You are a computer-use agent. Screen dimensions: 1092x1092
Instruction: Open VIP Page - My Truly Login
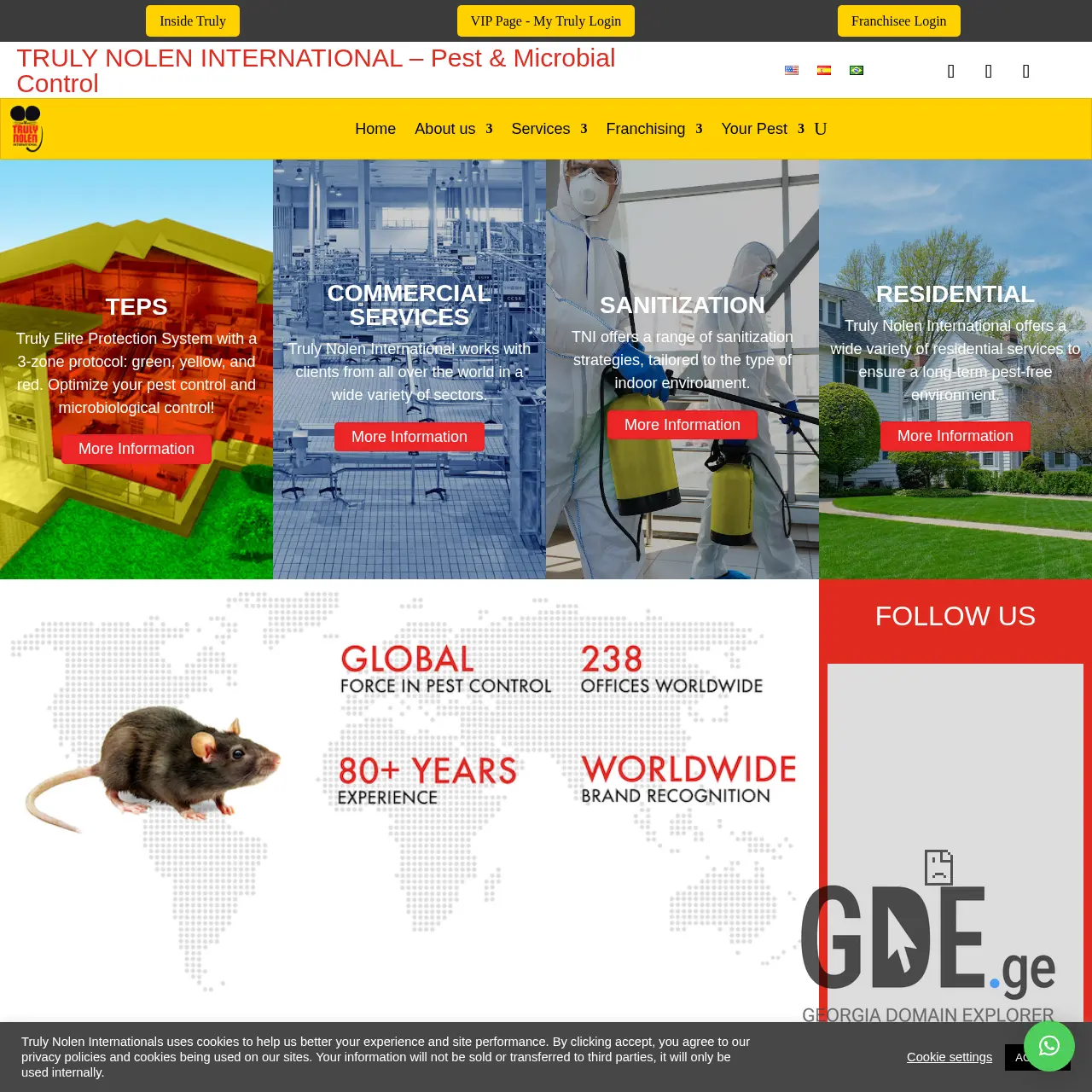coord(546,21)
